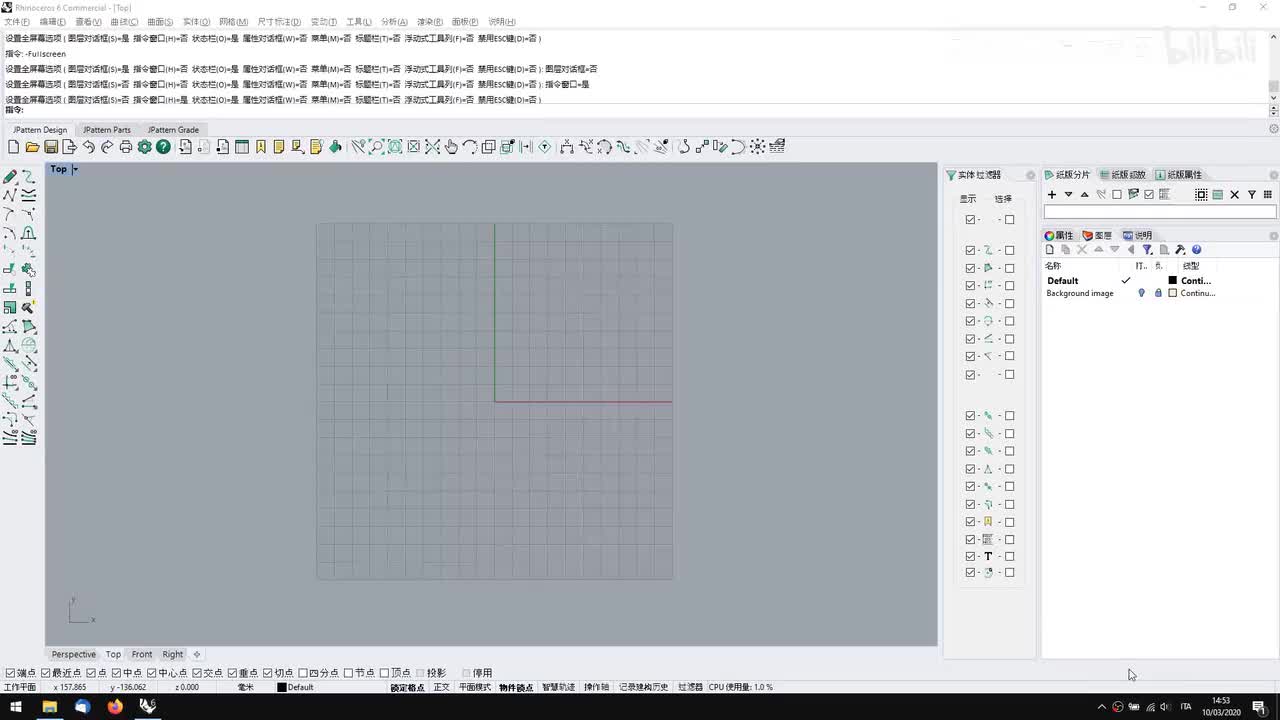The height and width of the screenshot is (720, 1280).
Task: Save the document with floppy disk icon
Action: pyautogui.click(x=51, y=147)
